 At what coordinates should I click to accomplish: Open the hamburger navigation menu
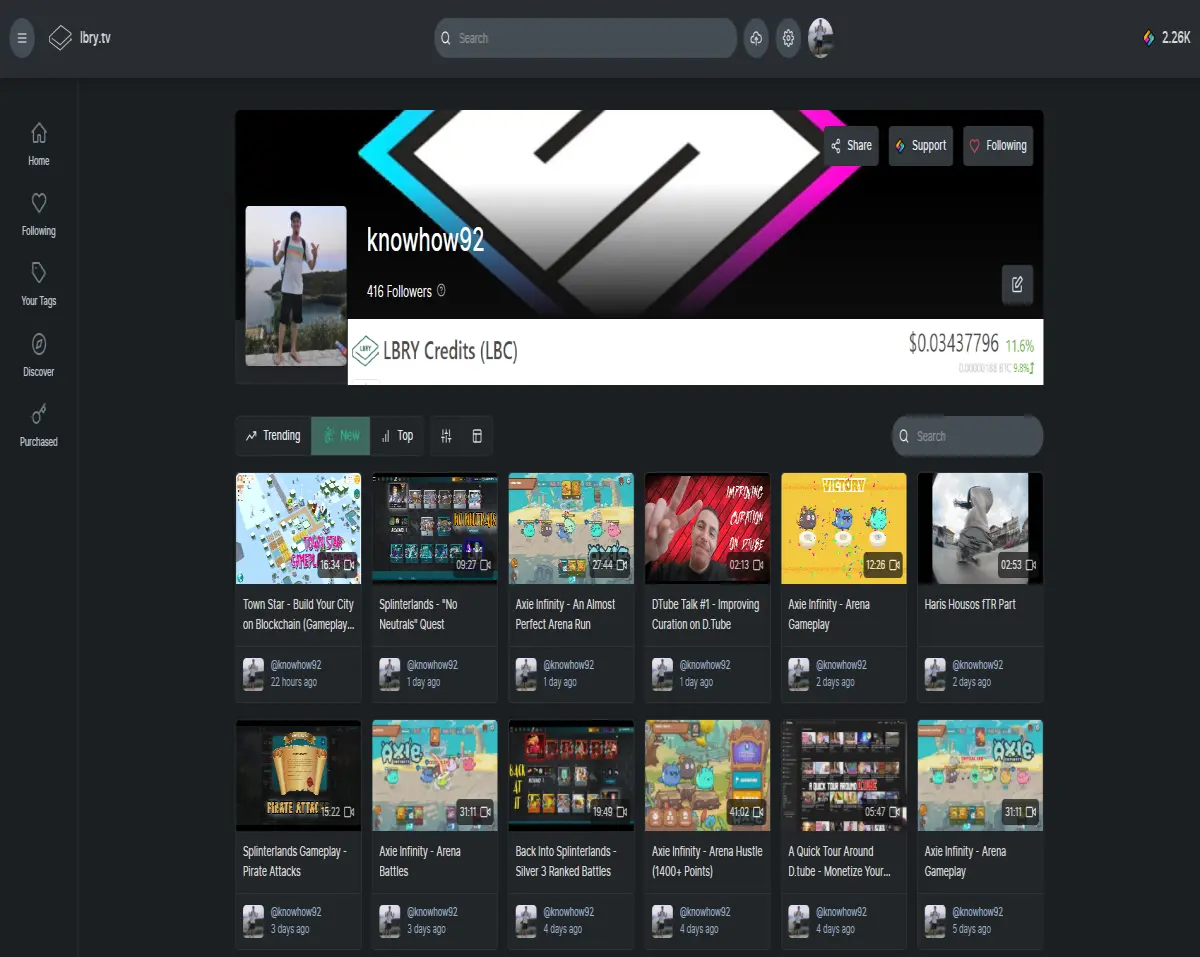(x=22, y=38)
